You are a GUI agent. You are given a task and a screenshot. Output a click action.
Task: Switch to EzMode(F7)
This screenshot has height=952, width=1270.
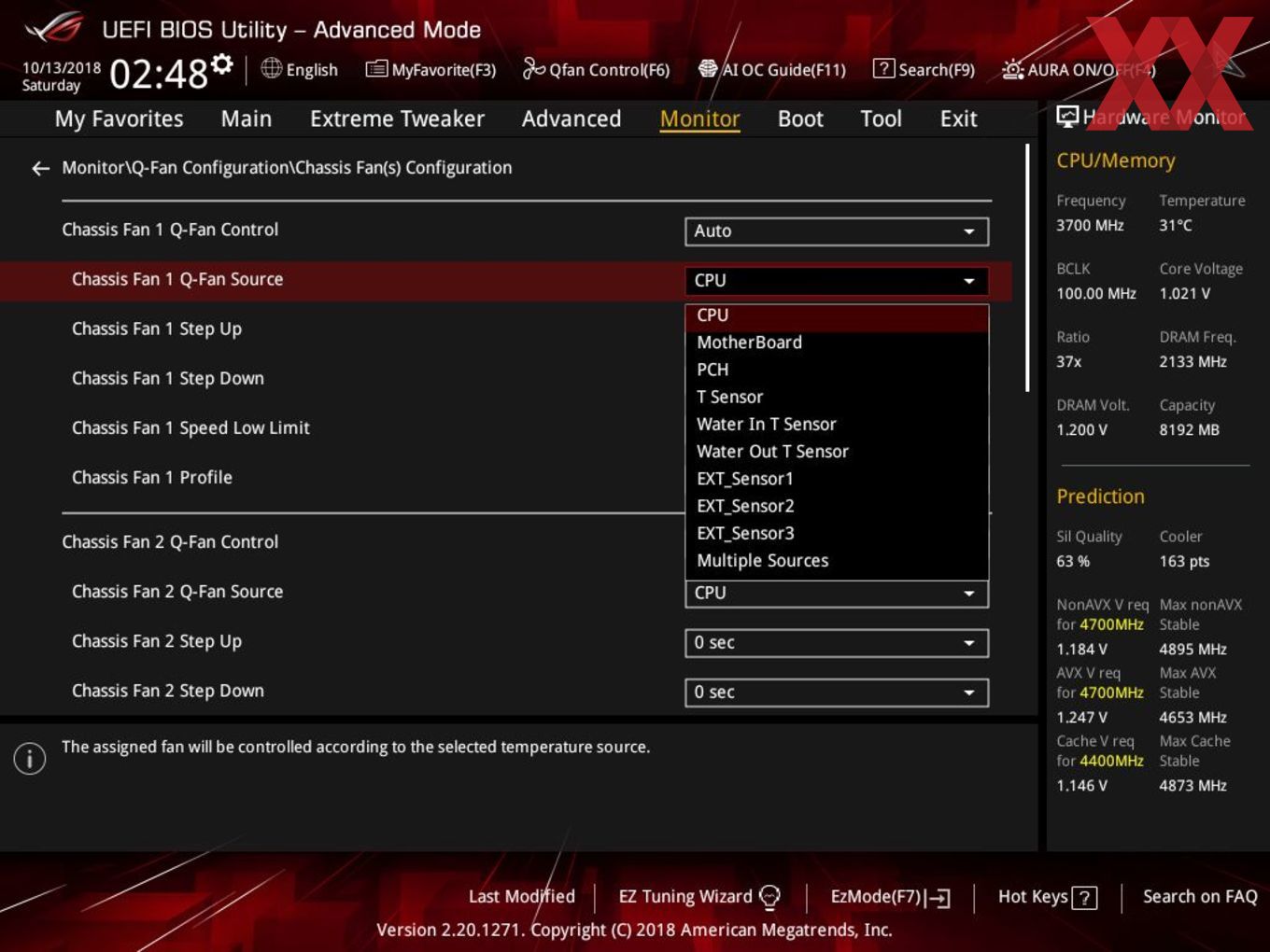click(890, 897)
